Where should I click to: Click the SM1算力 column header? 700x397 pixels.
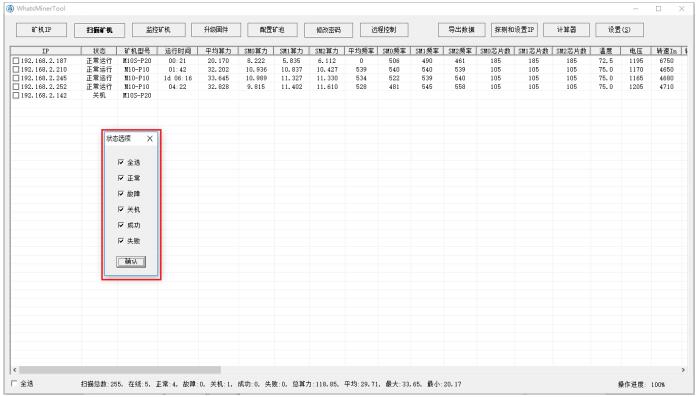click(x=291, y=51)
